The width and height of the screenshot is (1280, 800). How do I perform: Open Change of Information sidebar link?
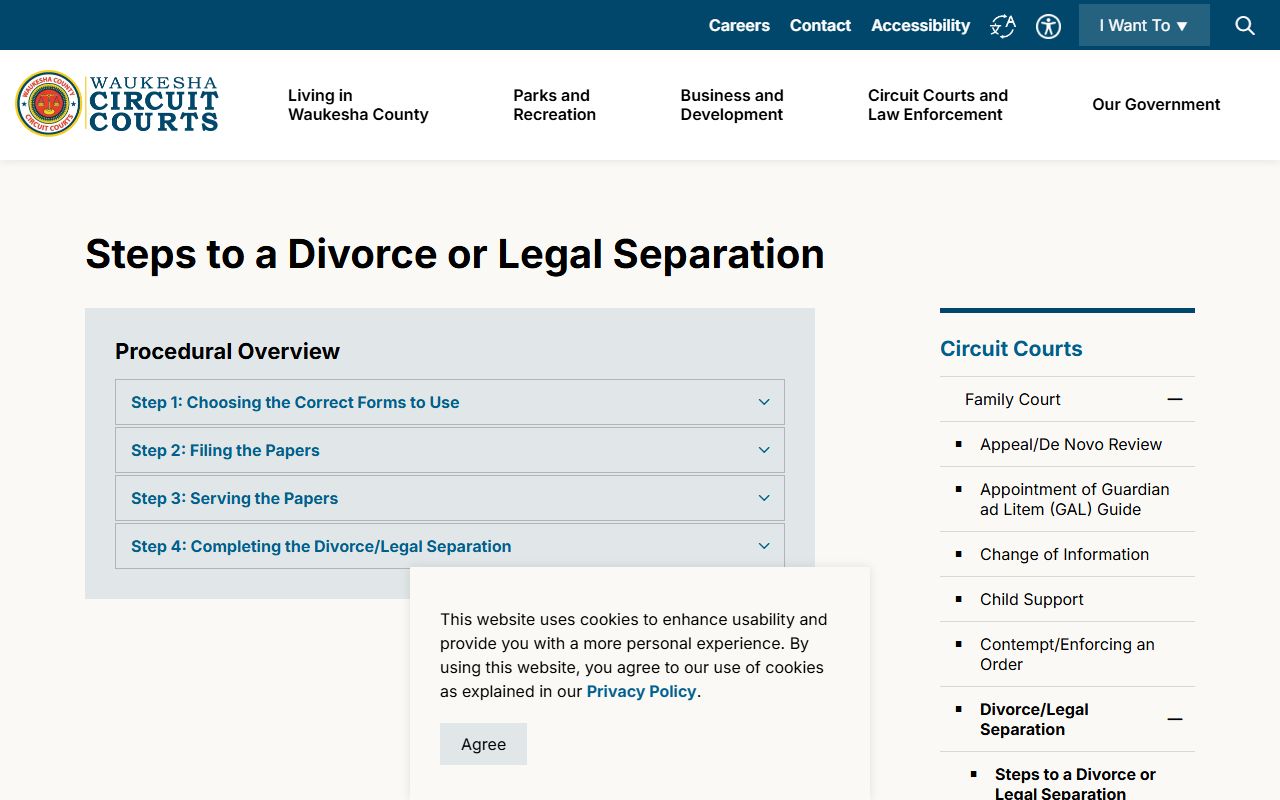click(1064, 554)
